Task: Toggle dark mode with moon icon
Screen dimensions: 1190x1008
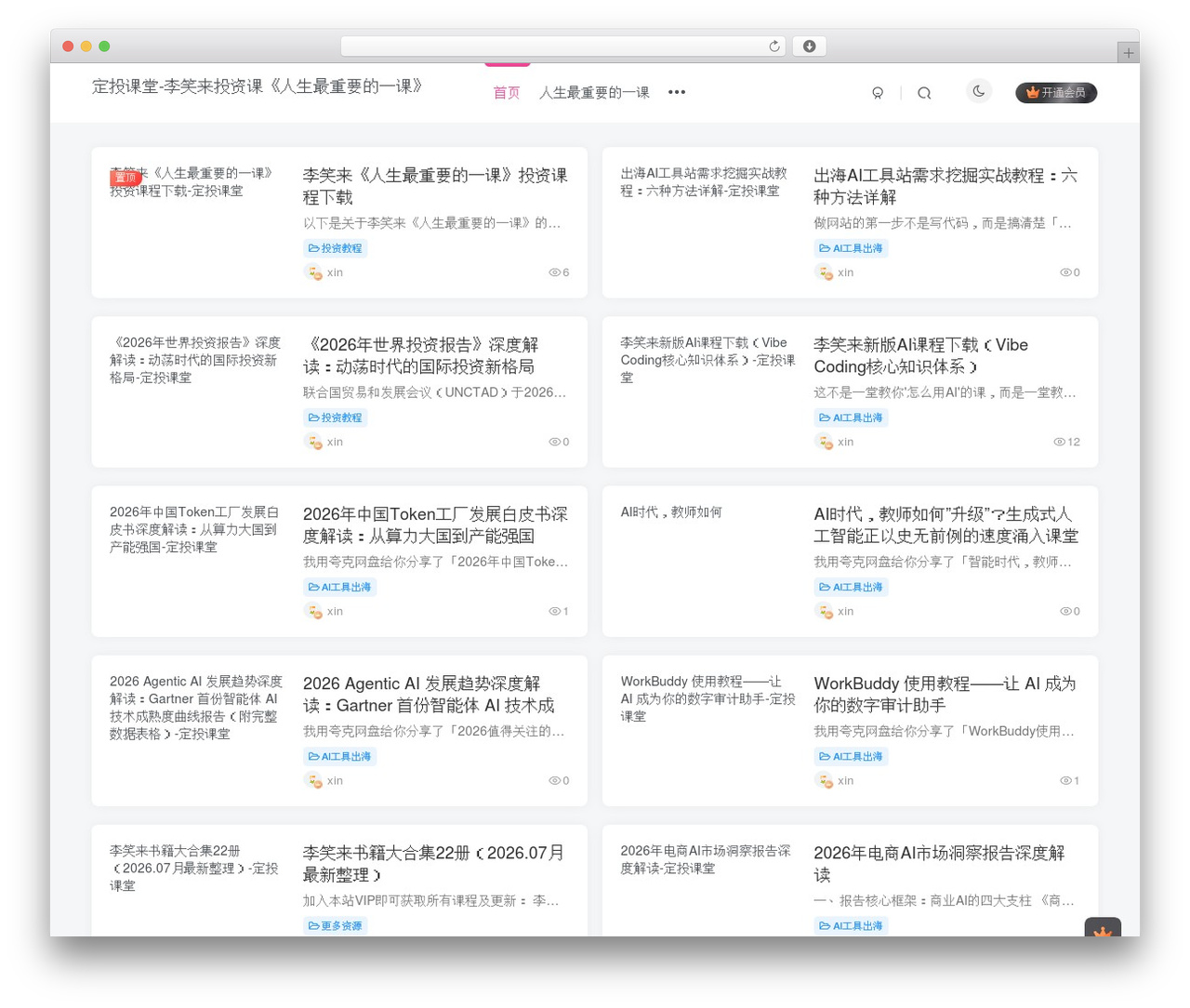Action: (x=979, y=91)
